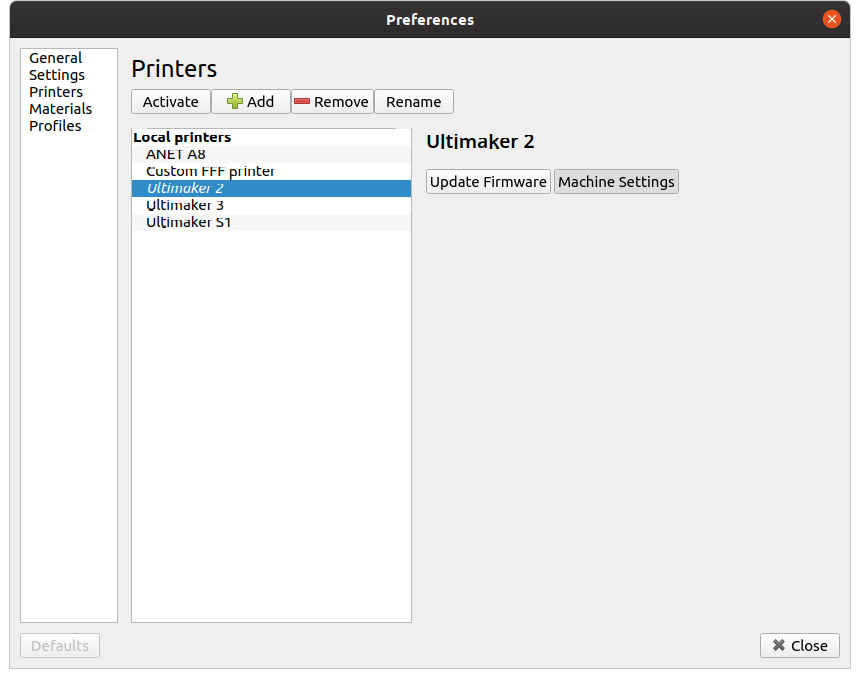Add a new printer

click(251, 101)
